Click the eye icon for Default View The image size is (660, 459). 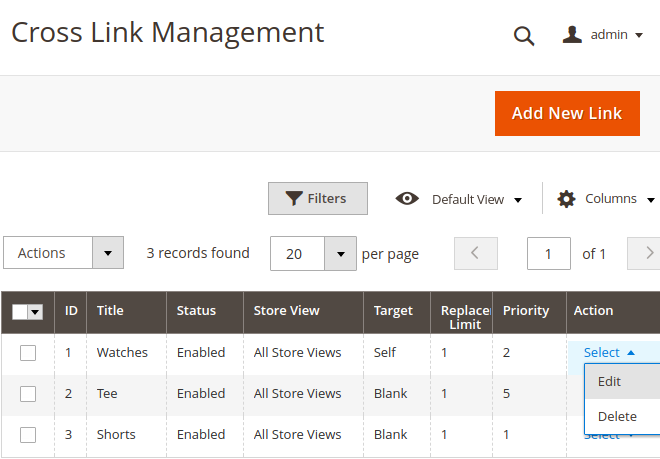[407, 199]
